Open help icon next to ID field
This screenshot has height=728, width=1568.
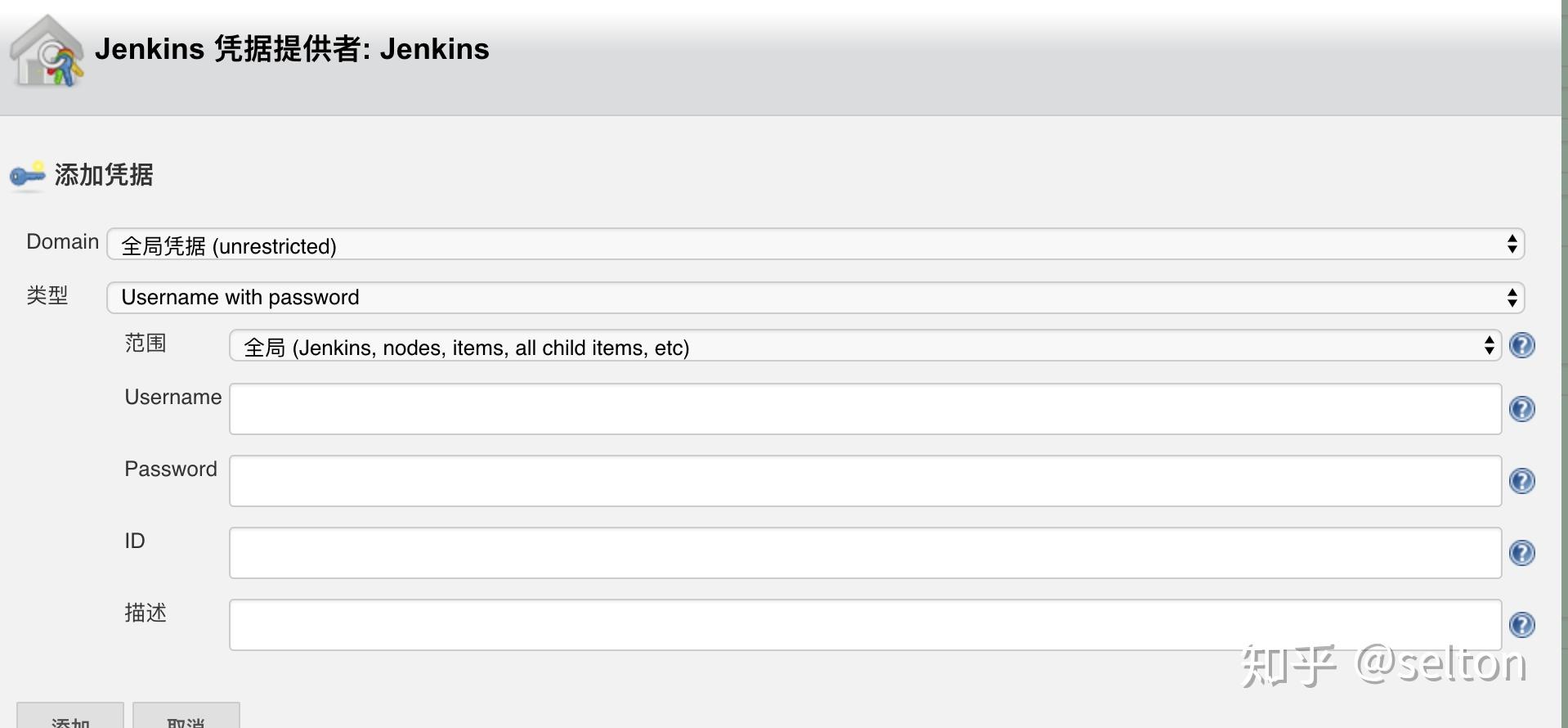coord(1521,553)
